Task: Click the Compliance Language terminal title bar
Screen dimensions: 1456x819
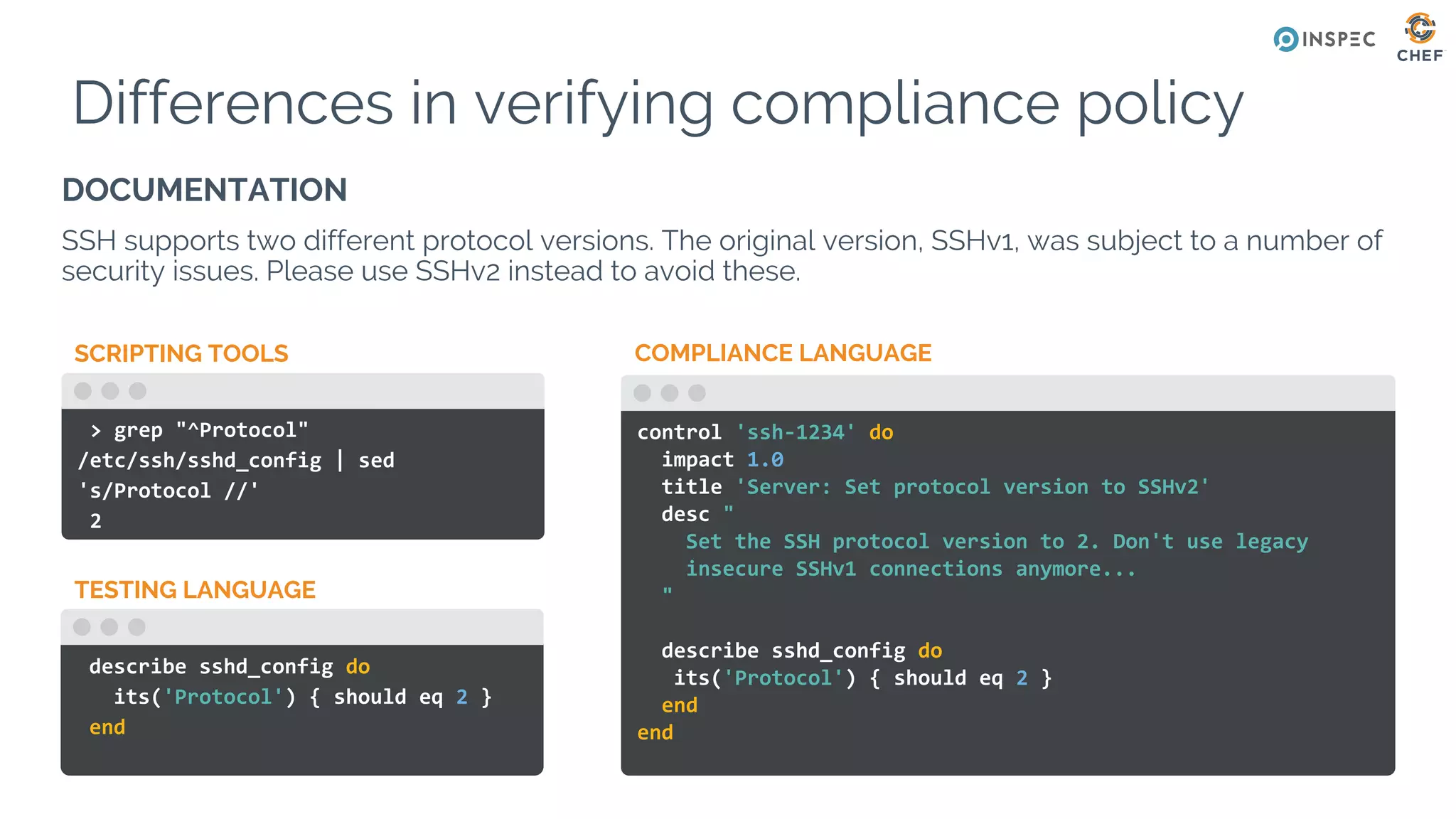Action: [1008, 393]
